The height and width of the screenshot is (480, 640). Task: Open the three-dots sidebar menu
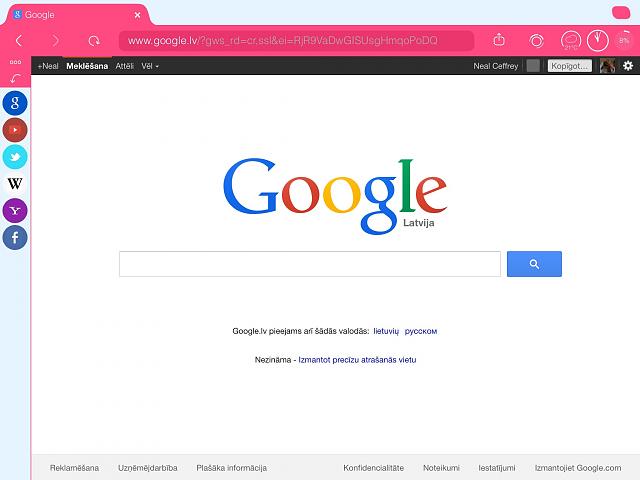(15, 62)
